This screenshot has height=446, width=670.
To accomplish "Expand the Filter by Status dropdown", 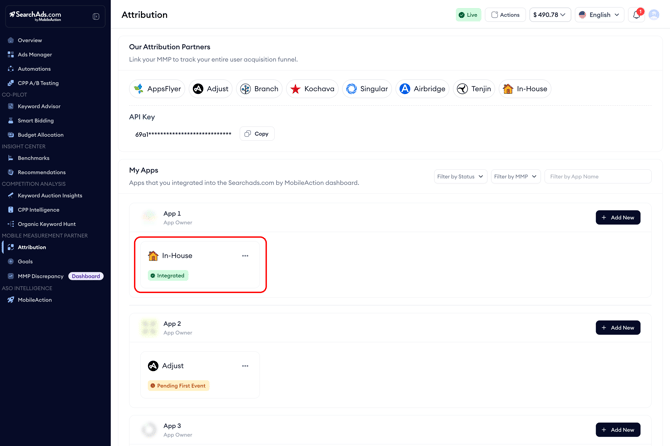I will pos(460,177).
